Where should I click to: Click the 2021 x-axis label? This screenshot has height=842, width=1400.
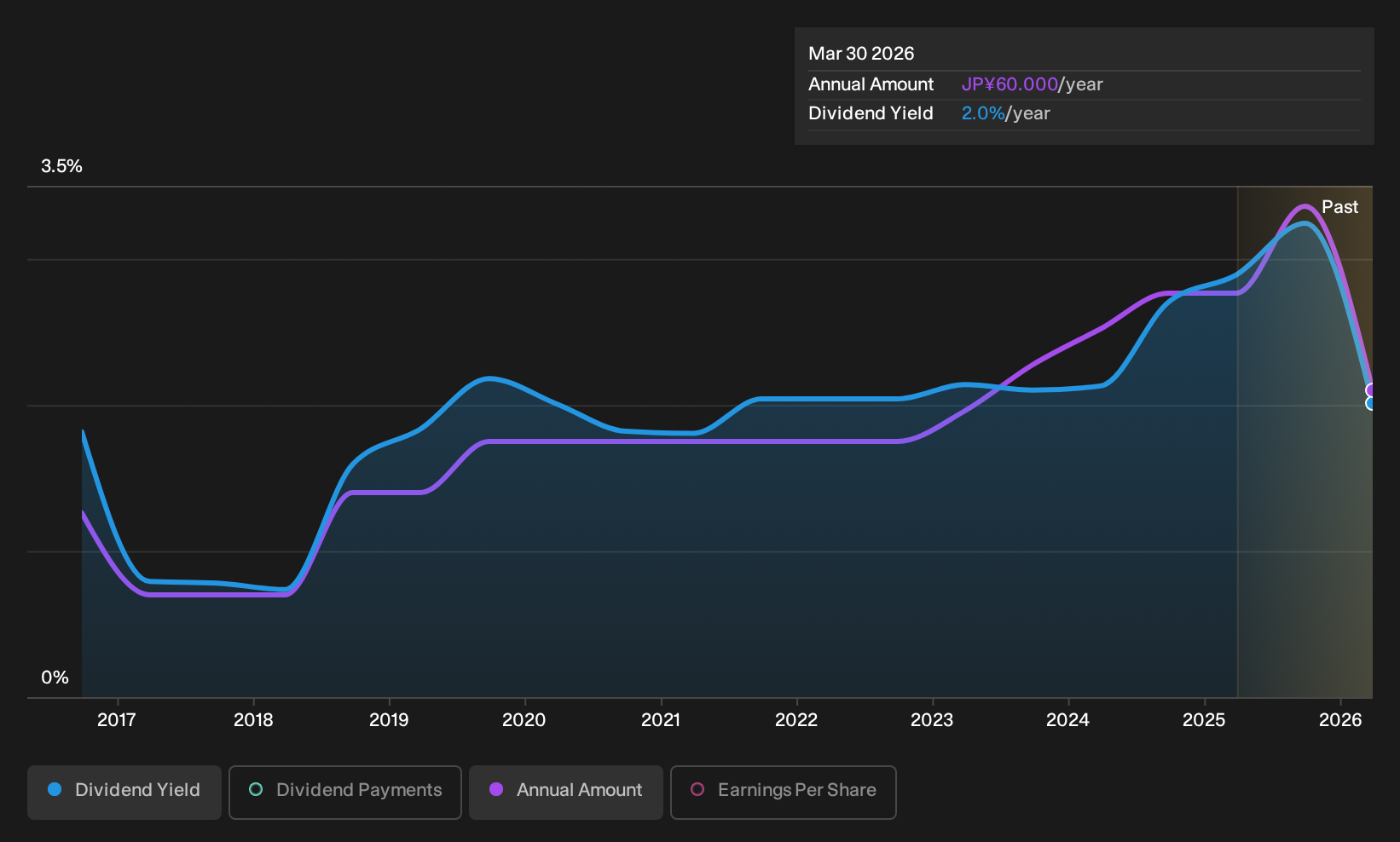tap(661, 720)
